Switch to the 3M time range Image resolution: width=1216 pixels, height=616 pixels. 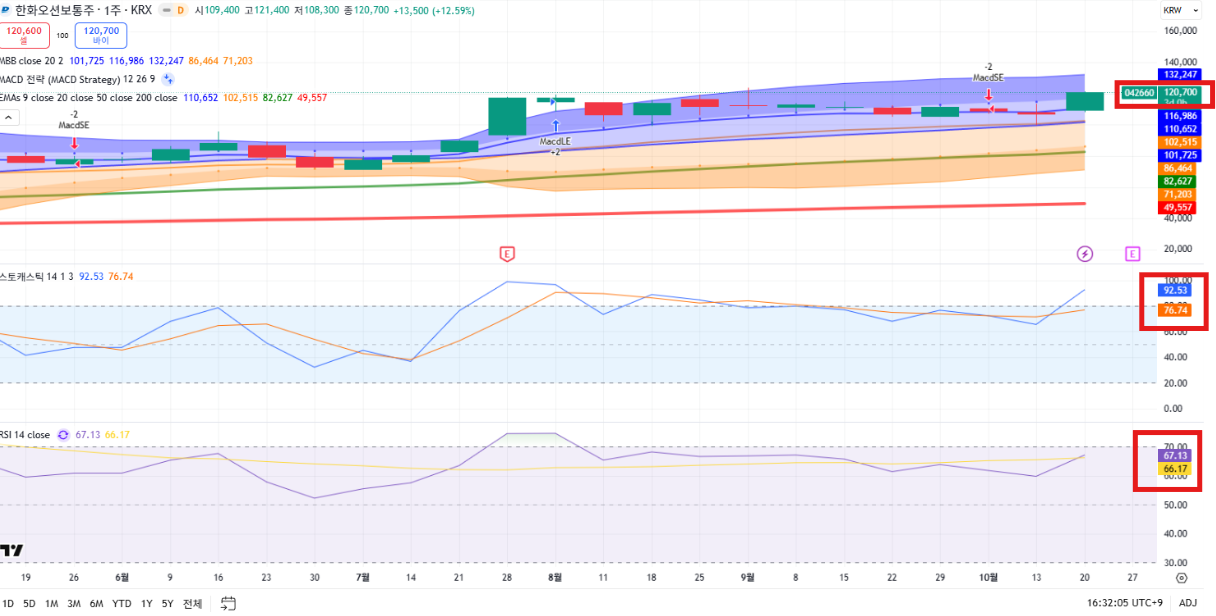tap(74, 603)
